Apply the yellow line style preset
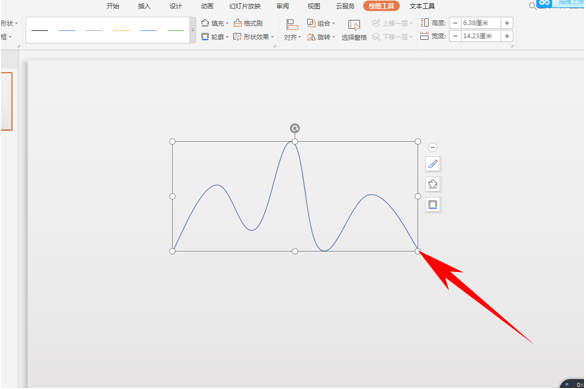Viewport: 586px width, 389px height. point(121,30)
